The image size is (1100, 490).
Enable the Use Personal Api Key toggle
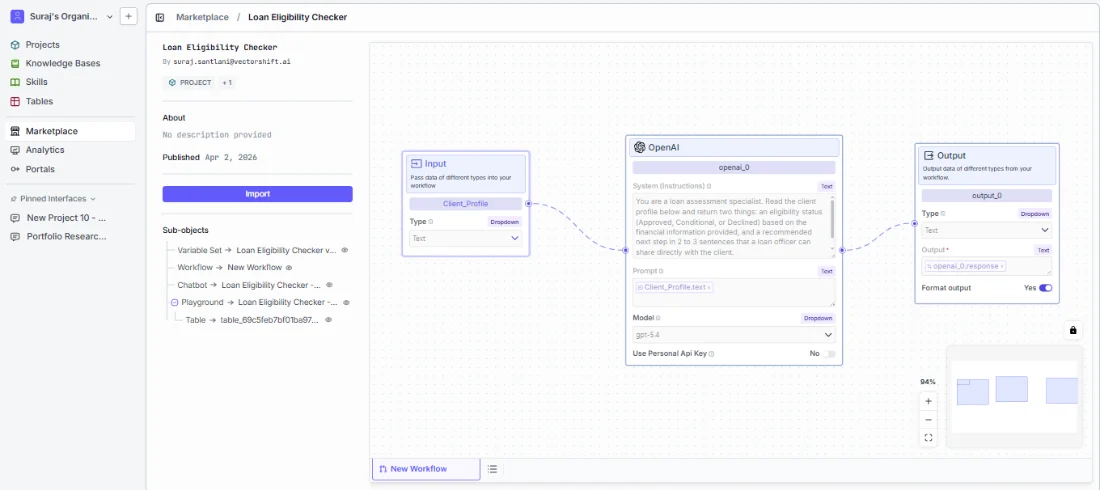[x=830, y=354]
